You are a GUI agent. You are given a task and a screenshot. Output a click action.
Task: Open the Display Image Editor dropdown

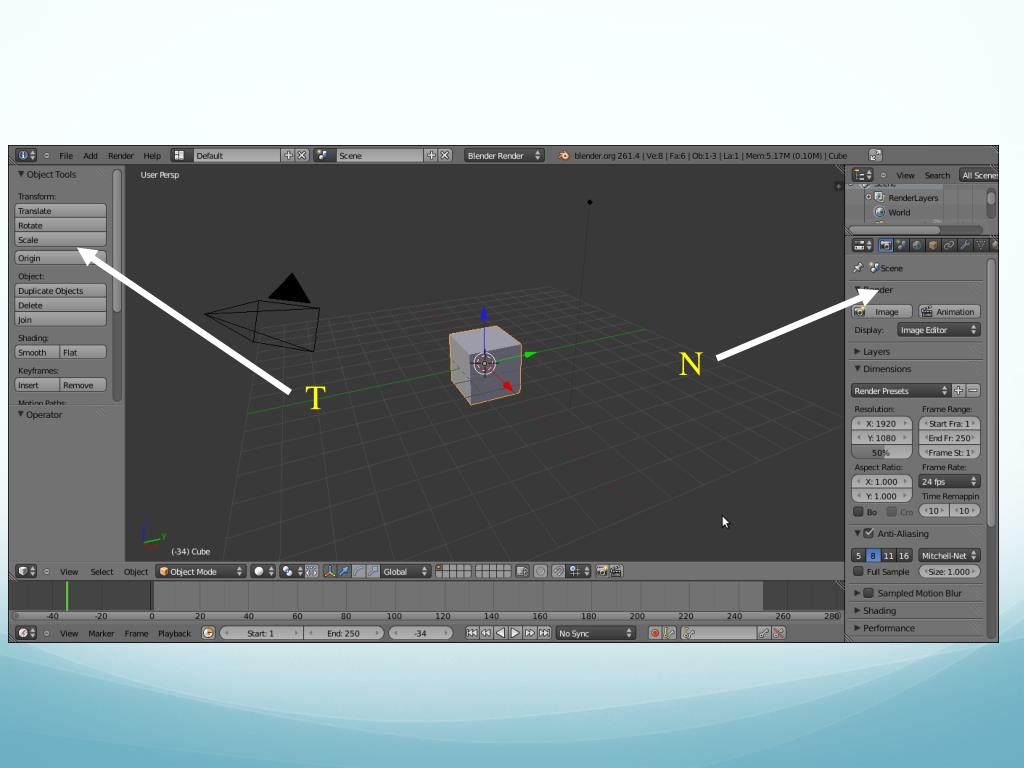(938, 330)
